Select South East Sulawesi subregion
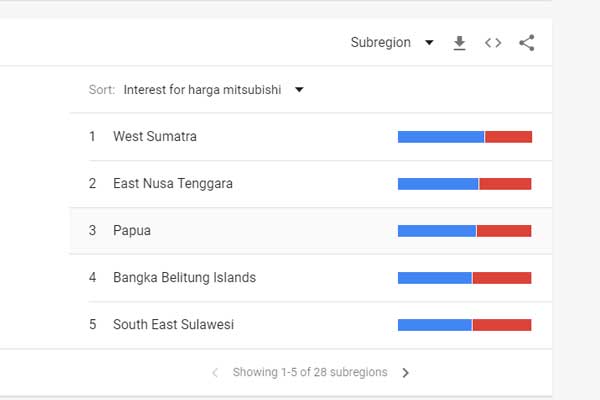Image resolution: width=600 pixels, height=400 pixels. click(x=173, y=325)
